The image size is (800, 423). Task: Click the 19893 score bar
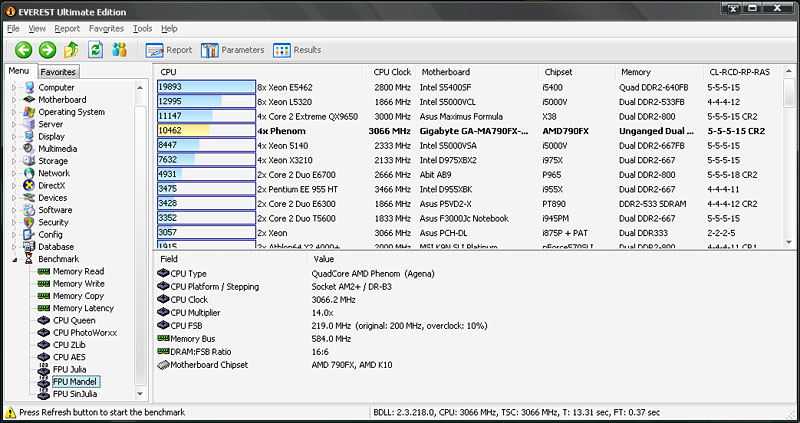(206, 87)
